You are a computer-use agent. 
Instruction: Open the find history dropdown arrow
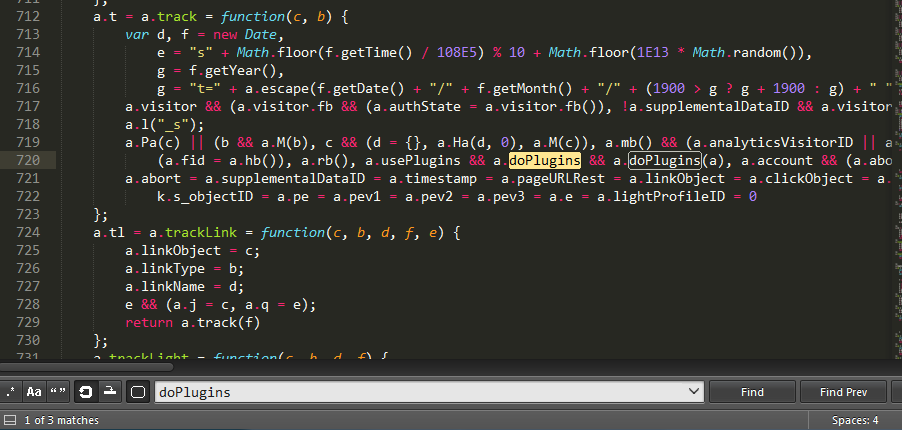692,392
